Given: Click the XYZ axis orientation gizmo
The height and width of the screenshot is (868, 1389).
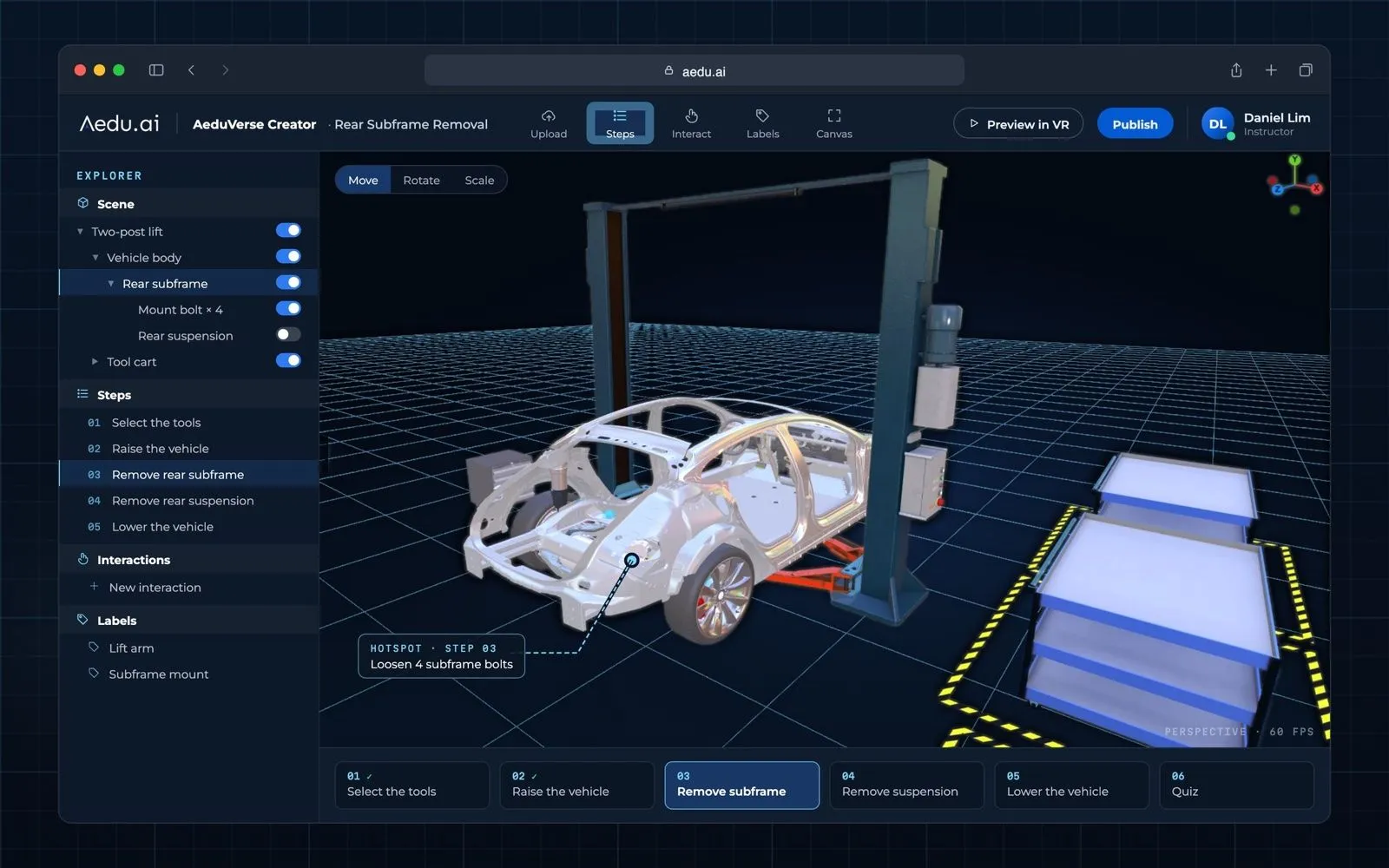Looking at the screenshot, I should tap(1295, 184).
